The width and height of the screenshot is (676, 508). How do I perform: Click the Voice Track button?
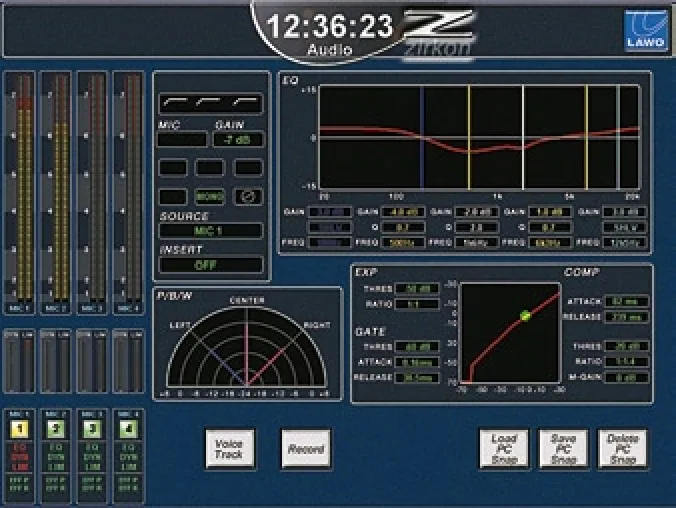[x=230, y=448]
